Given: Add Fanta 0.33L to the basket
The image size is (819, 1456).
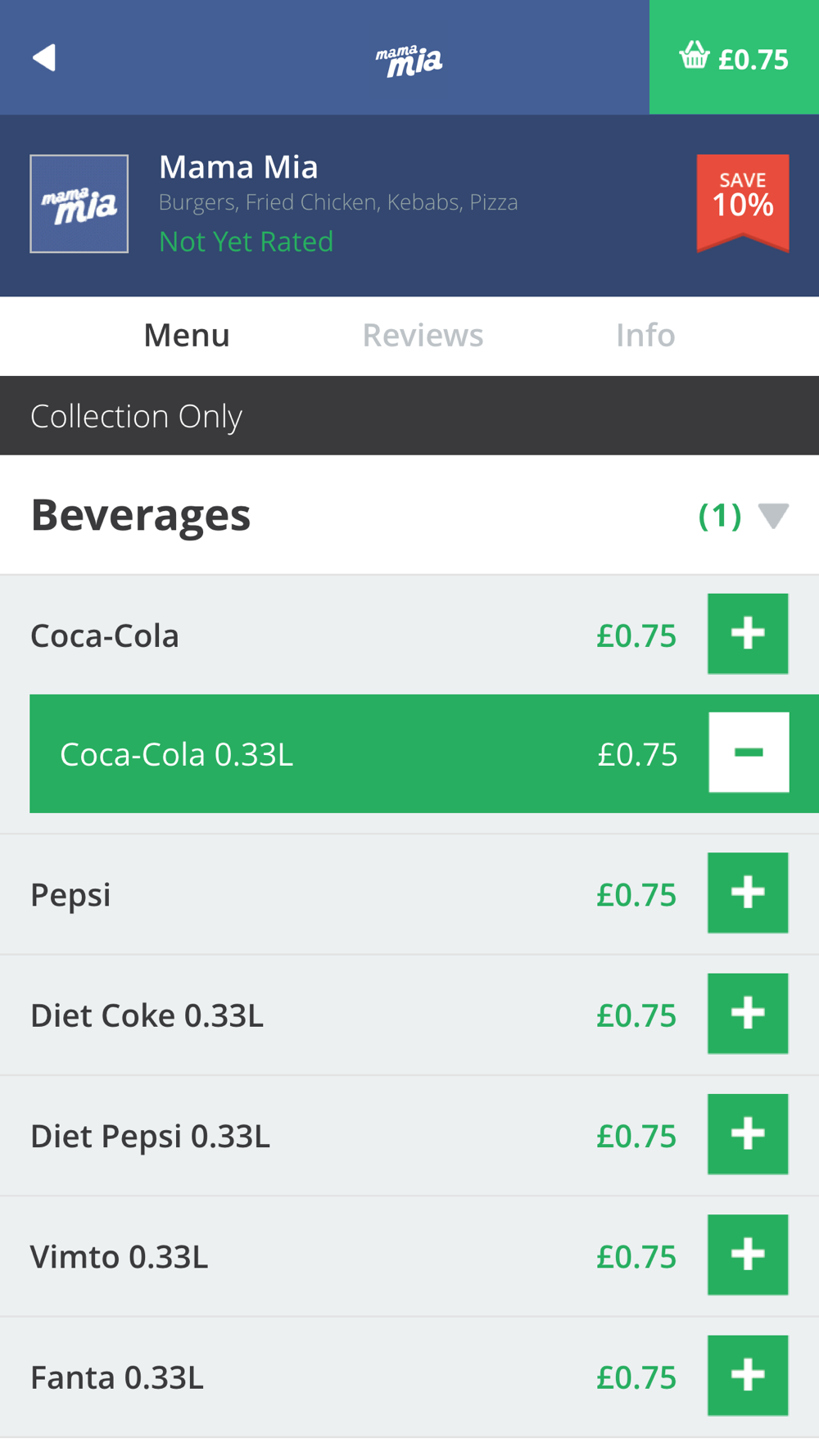Looking at the screenshot, I should (748, 1376).
